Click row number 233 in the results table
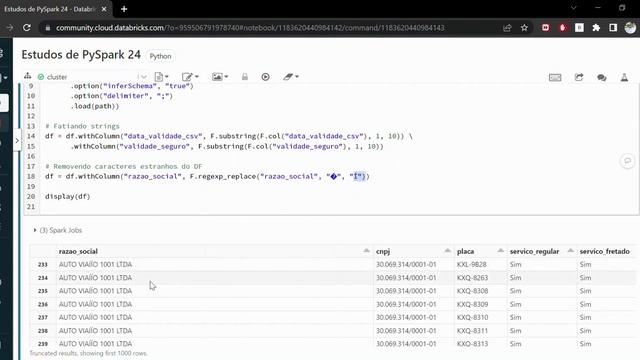 (x=43, y=264)
